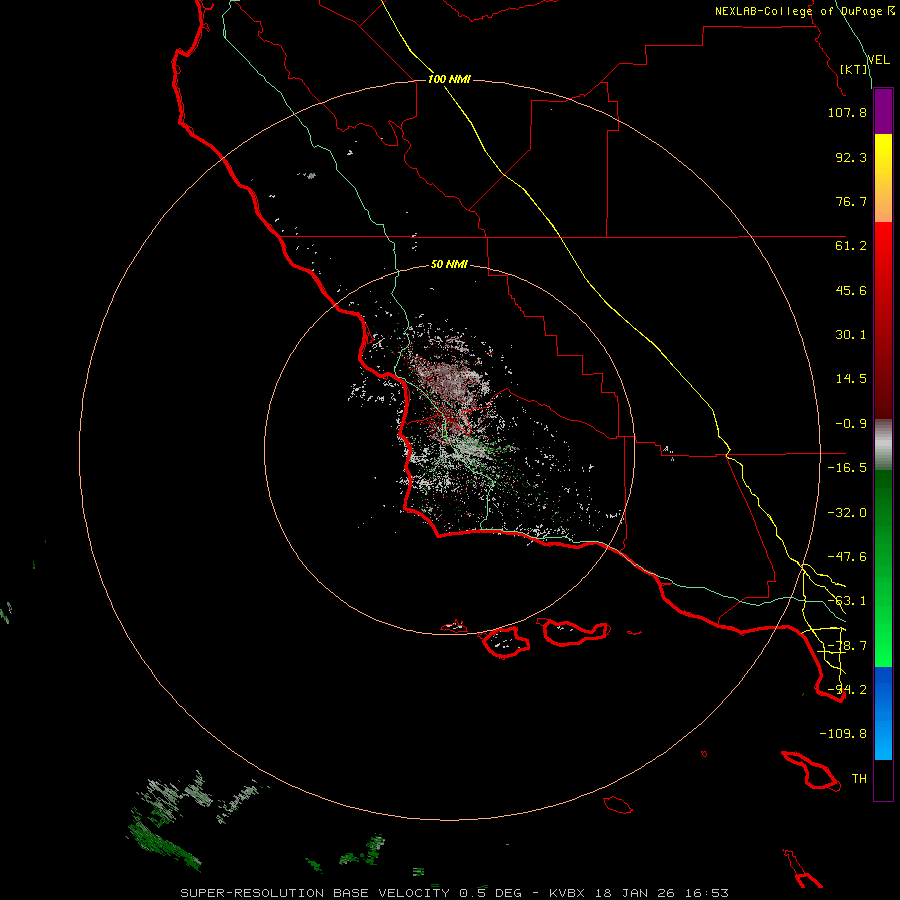This screenshot has height=900, width=900.
Task: Click the 30.1 velocity scale value
Action: point(851,335)
